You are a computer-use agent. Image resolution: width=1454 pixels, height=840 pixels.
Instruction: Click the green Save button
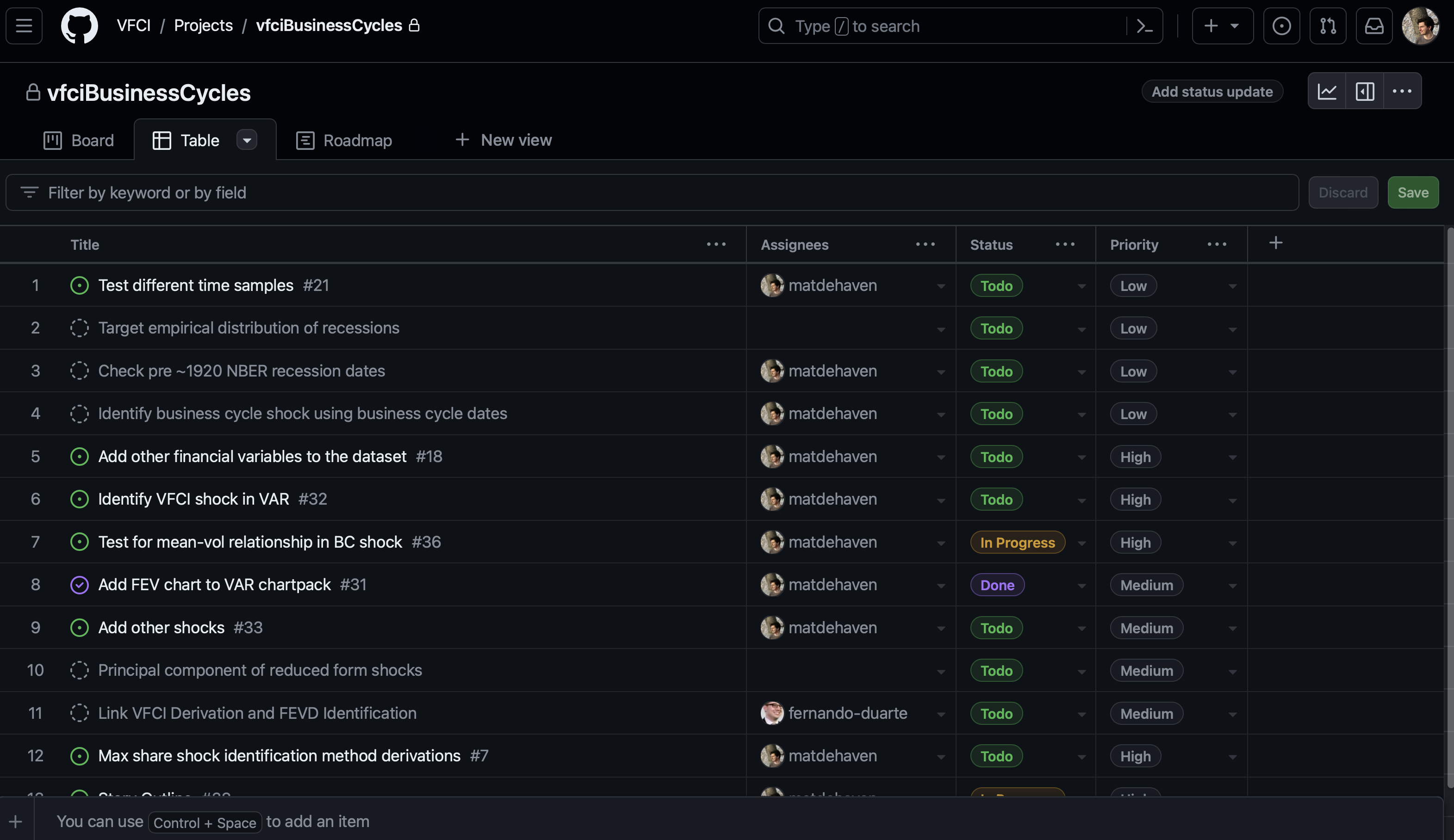1412,193
